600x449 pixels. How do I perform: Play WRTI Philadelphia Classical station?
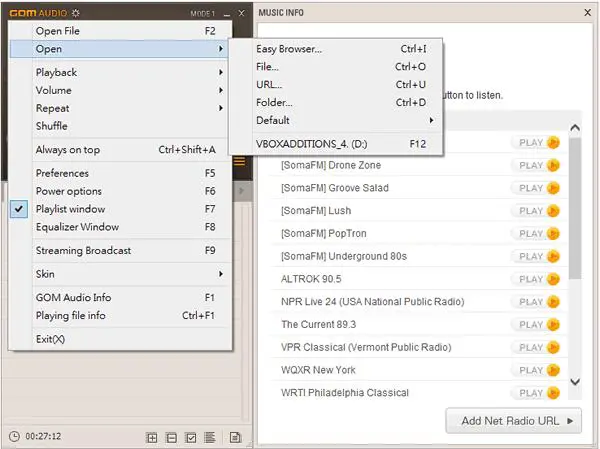pyautogui.click(x=535, y=393)
